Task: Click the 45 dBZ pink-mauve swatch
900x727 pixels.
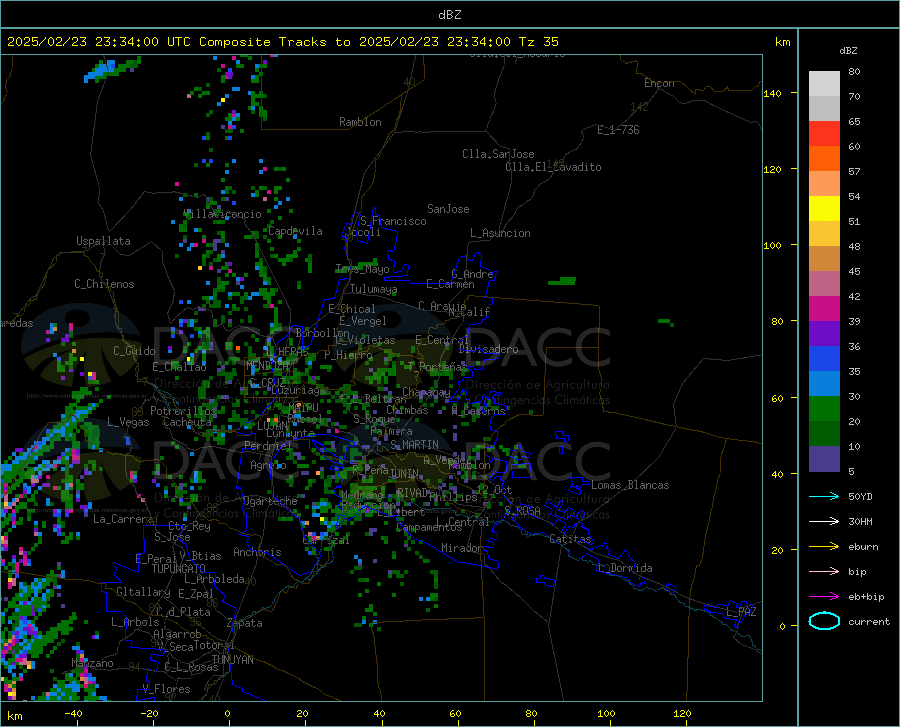Action: [824, 283]
